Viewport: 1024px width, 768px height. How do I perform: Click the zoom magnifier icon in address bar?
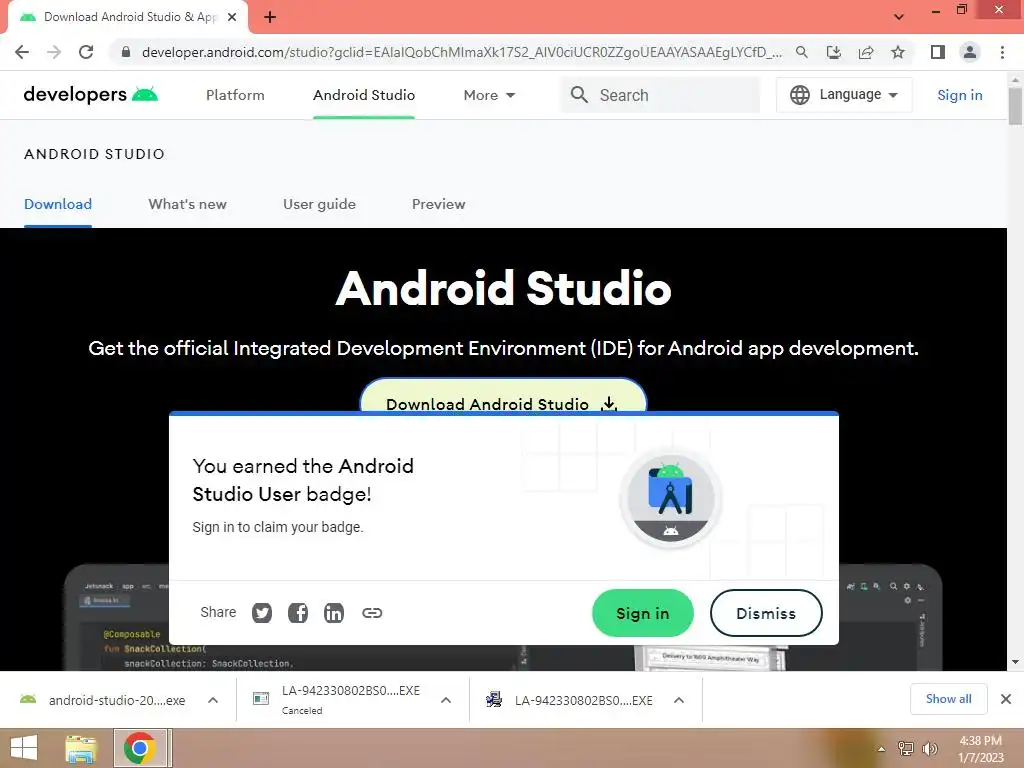[x=801, y=52]
